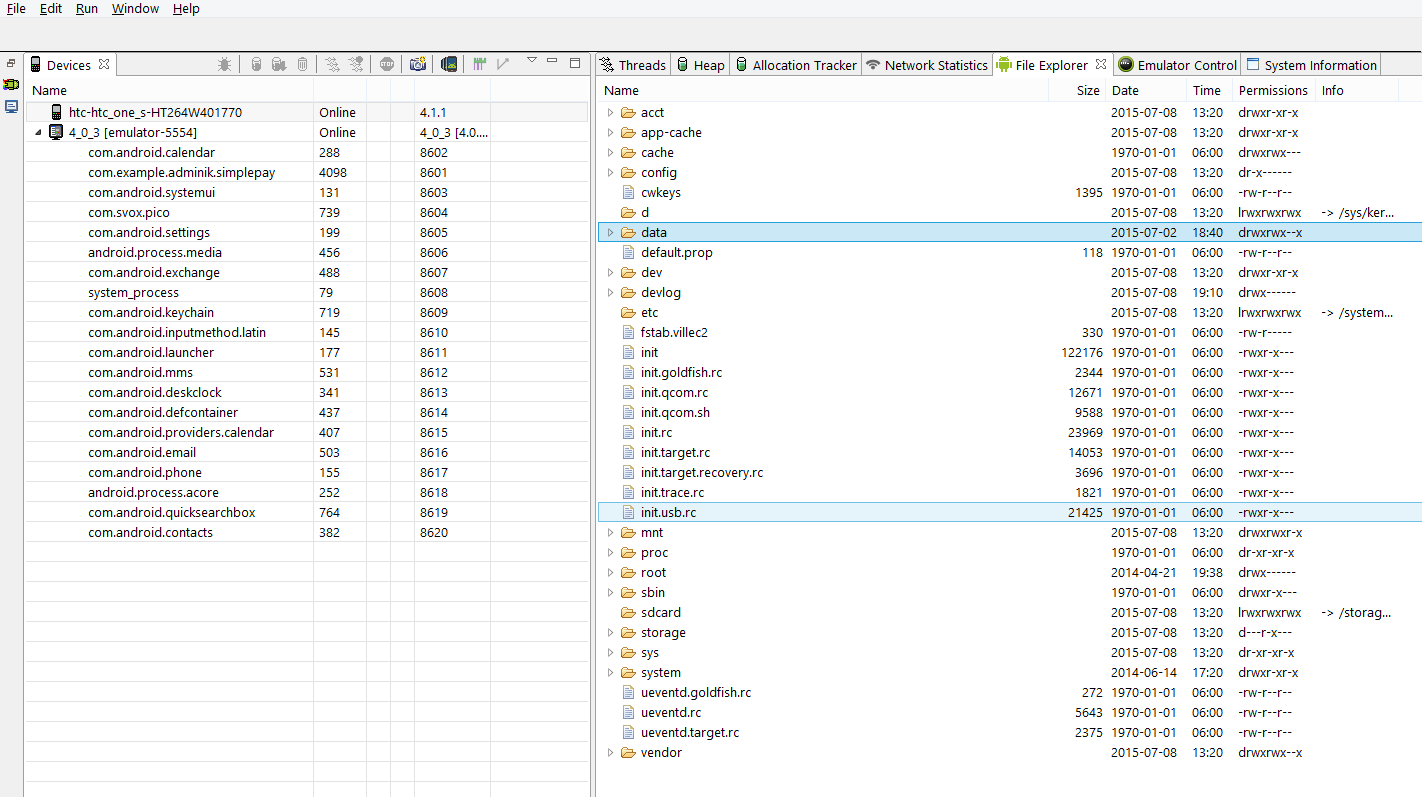Collapse the 4_0_3 emulator process list
Image resolution: width=1422 pixels, height=797 pixels.
[x=38, y=132]
